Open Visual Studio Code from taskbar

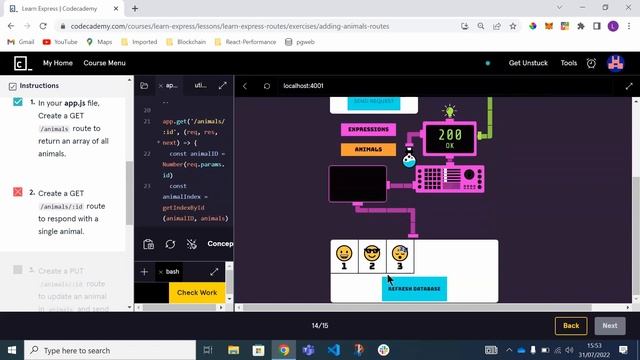333,350
